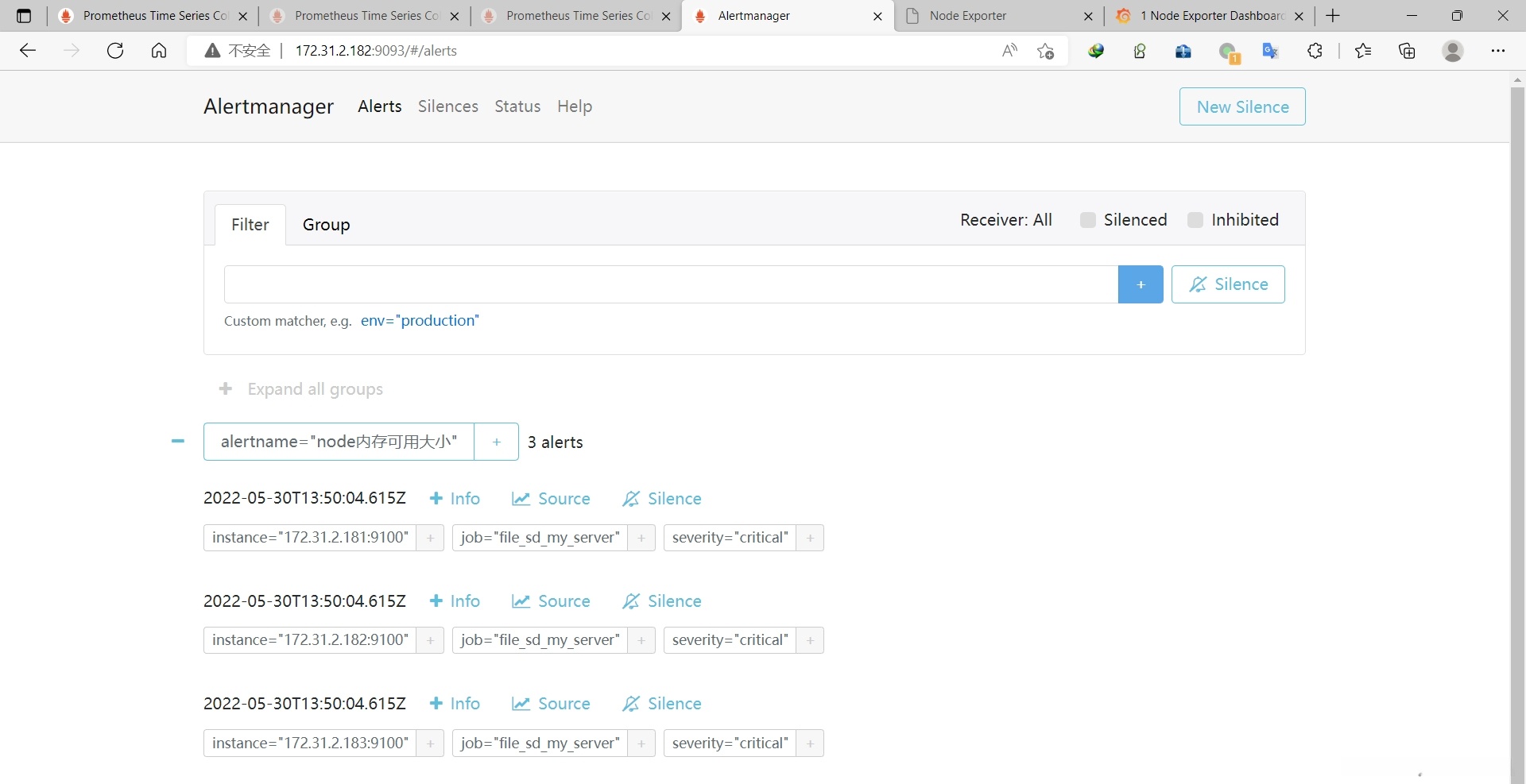Viewport: 1526px width, 784px height.
Task: Expand Info for alert instance 172.31.2.182
Action: tap(455, 601)
